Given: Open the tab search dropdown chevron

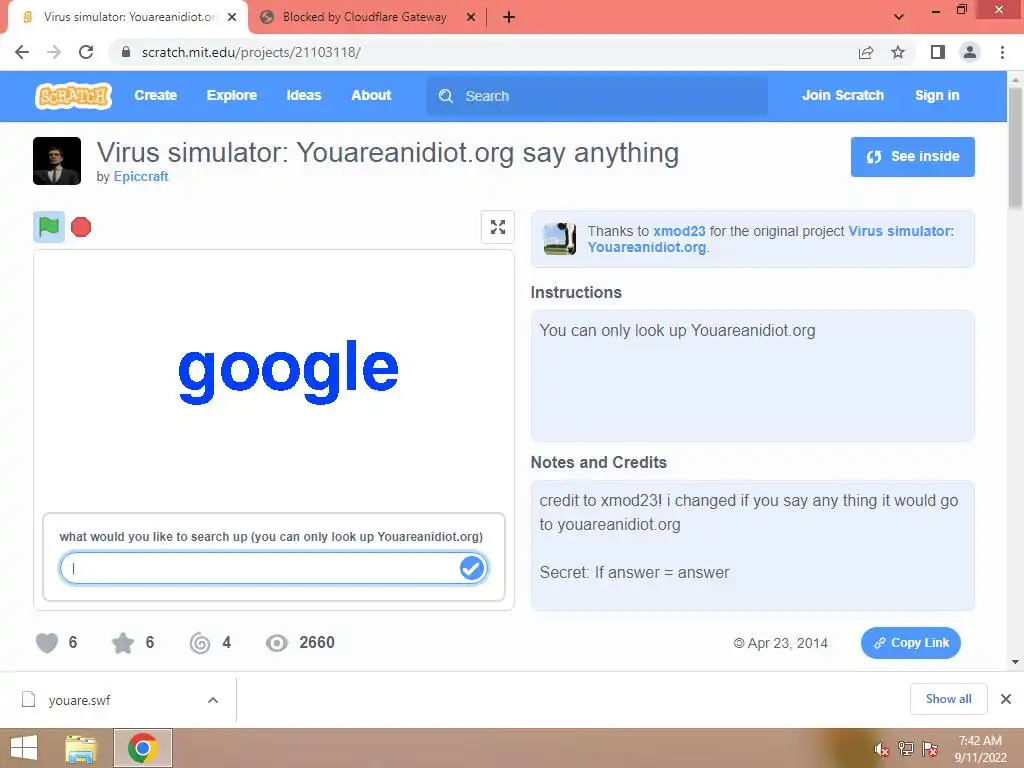Looking at the screenshot, I should click(x=899, y=17).
